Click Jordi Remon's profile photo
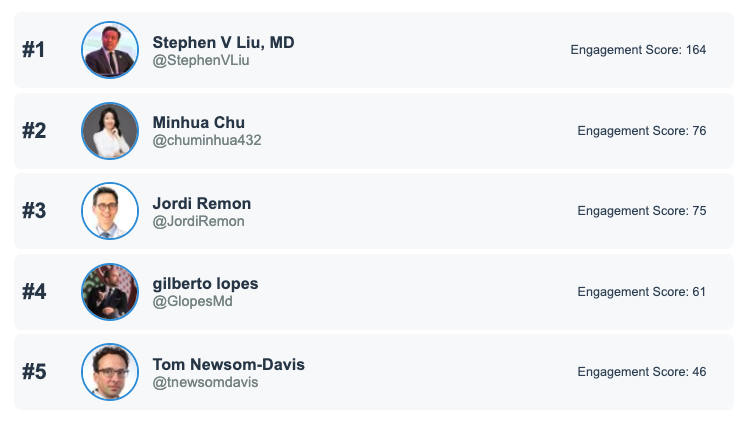Viewport: 756px width, 424px height. pyautogui.click(x=110, y=211)
